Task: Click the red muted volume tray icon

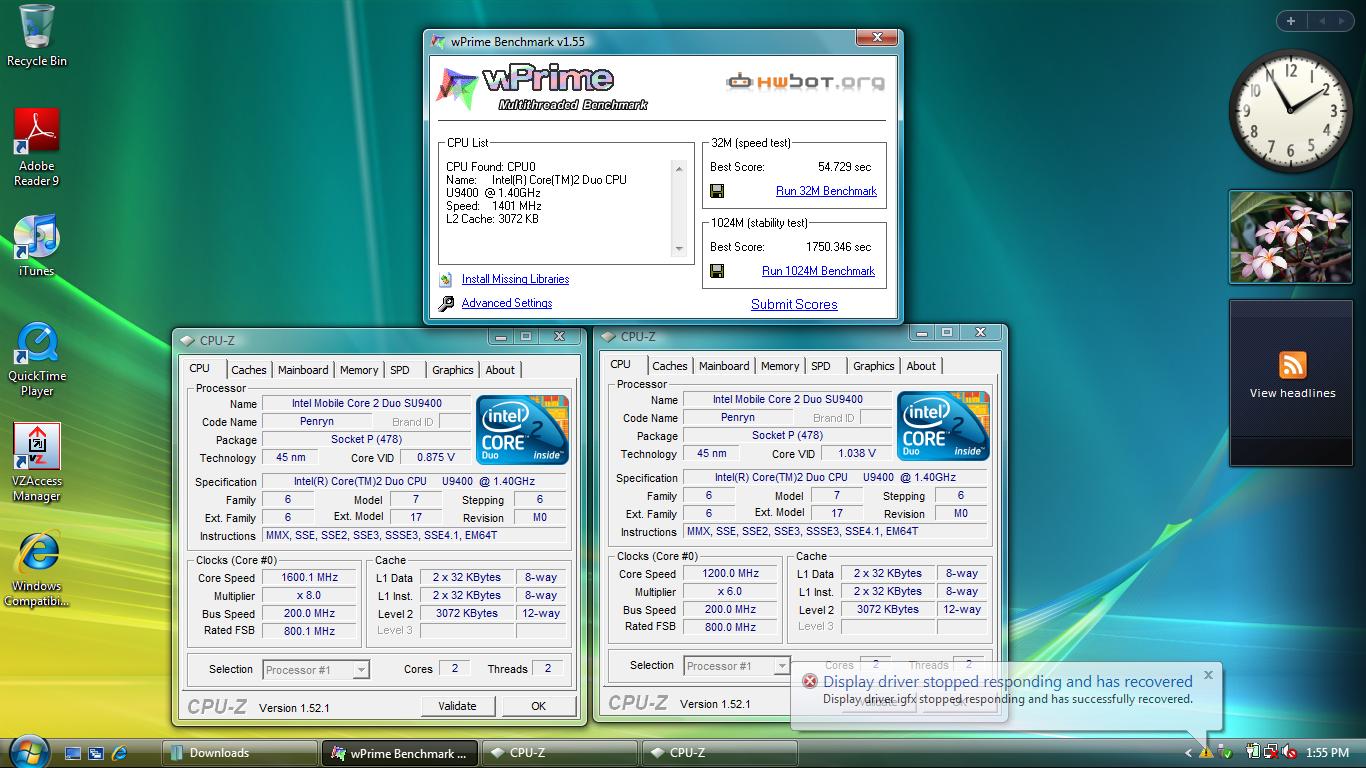Action: click(x=1289, y=752)
